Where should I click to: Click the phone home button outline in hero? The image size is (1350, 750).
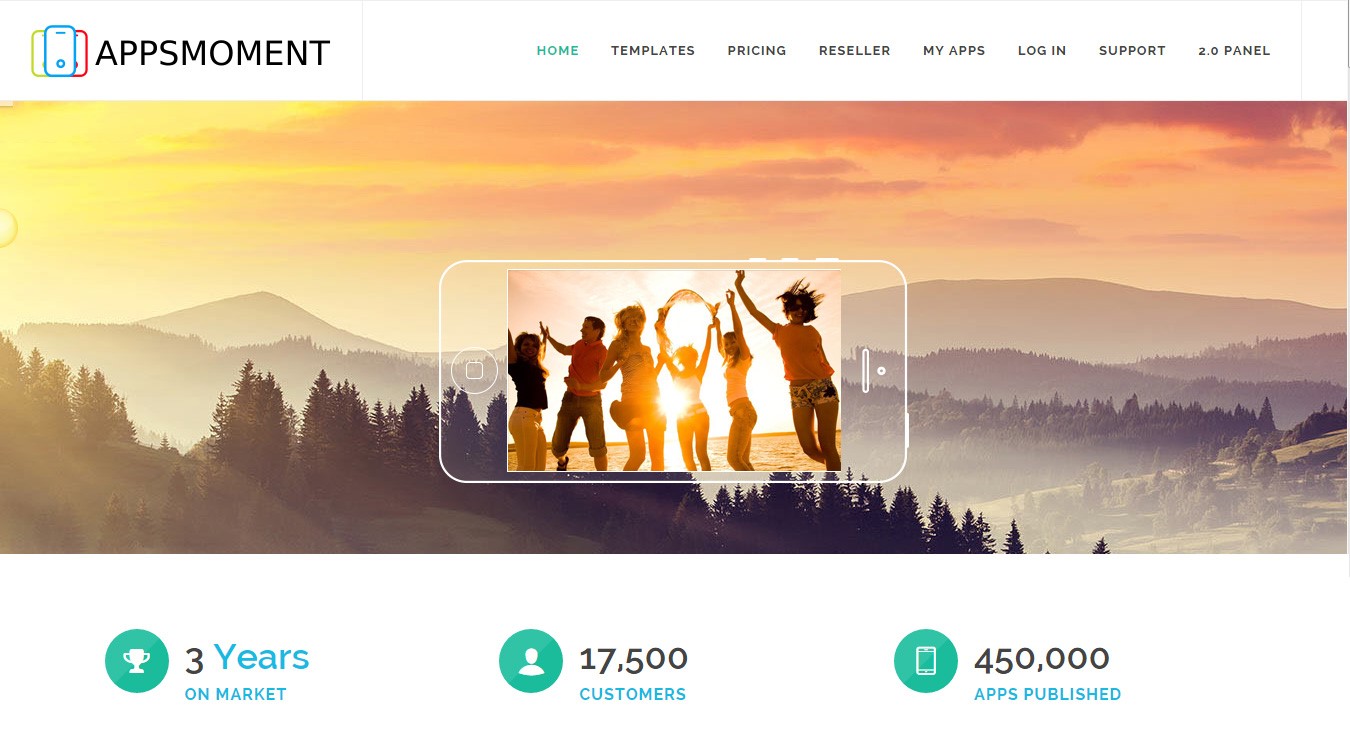click(474, 371)
